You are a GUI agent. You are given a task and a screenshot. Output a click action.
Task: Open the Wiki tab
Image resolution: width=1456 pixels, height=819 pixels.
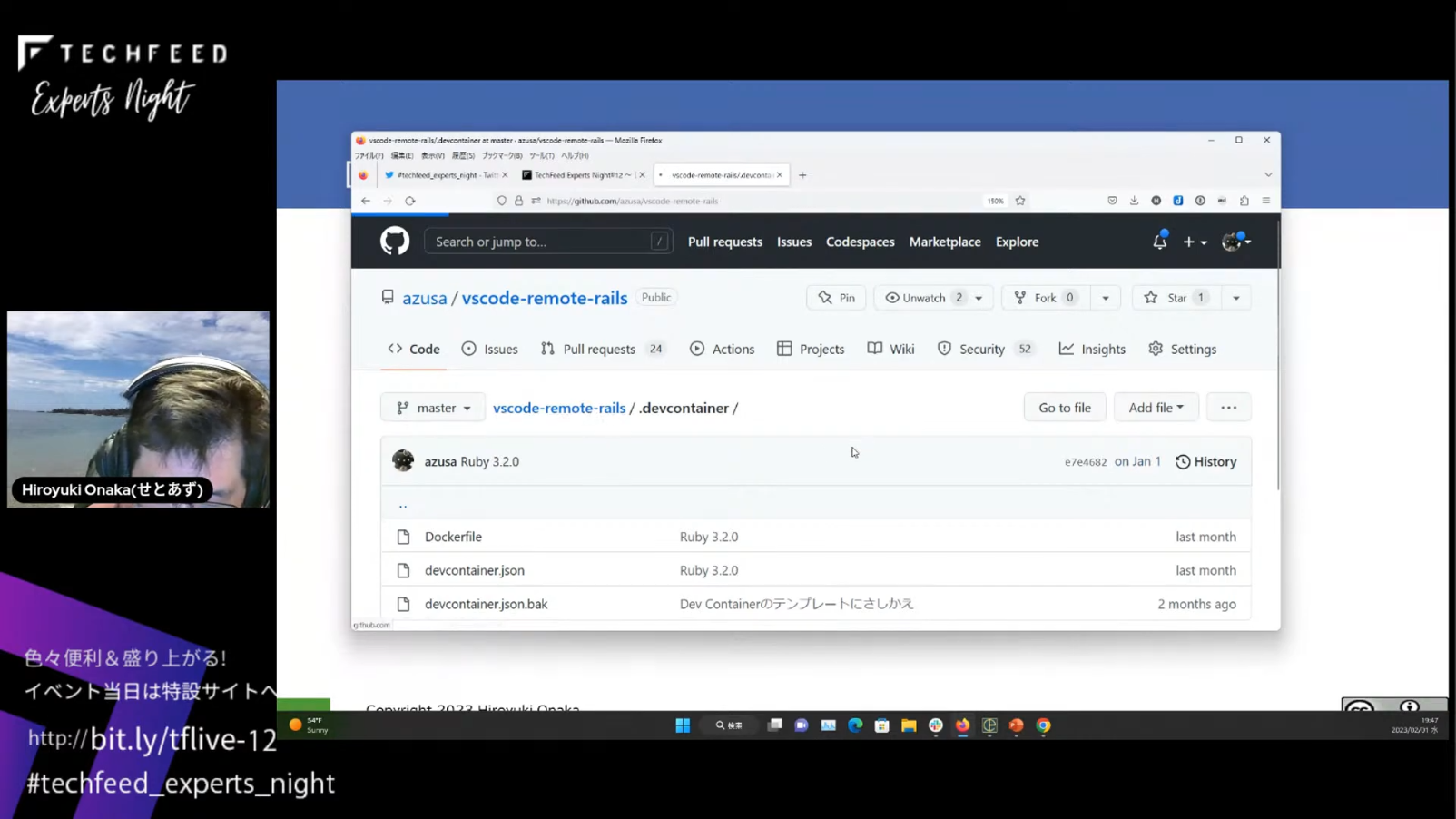tap(890, 349)
